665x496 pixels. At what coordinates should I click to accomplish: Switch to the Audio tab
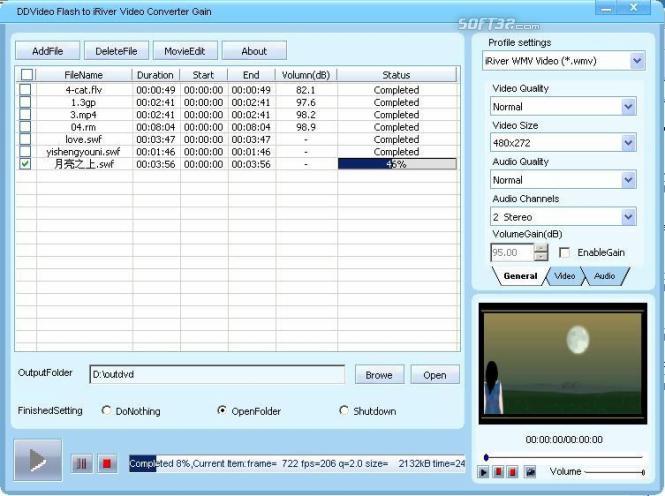(x=604, y=276)
